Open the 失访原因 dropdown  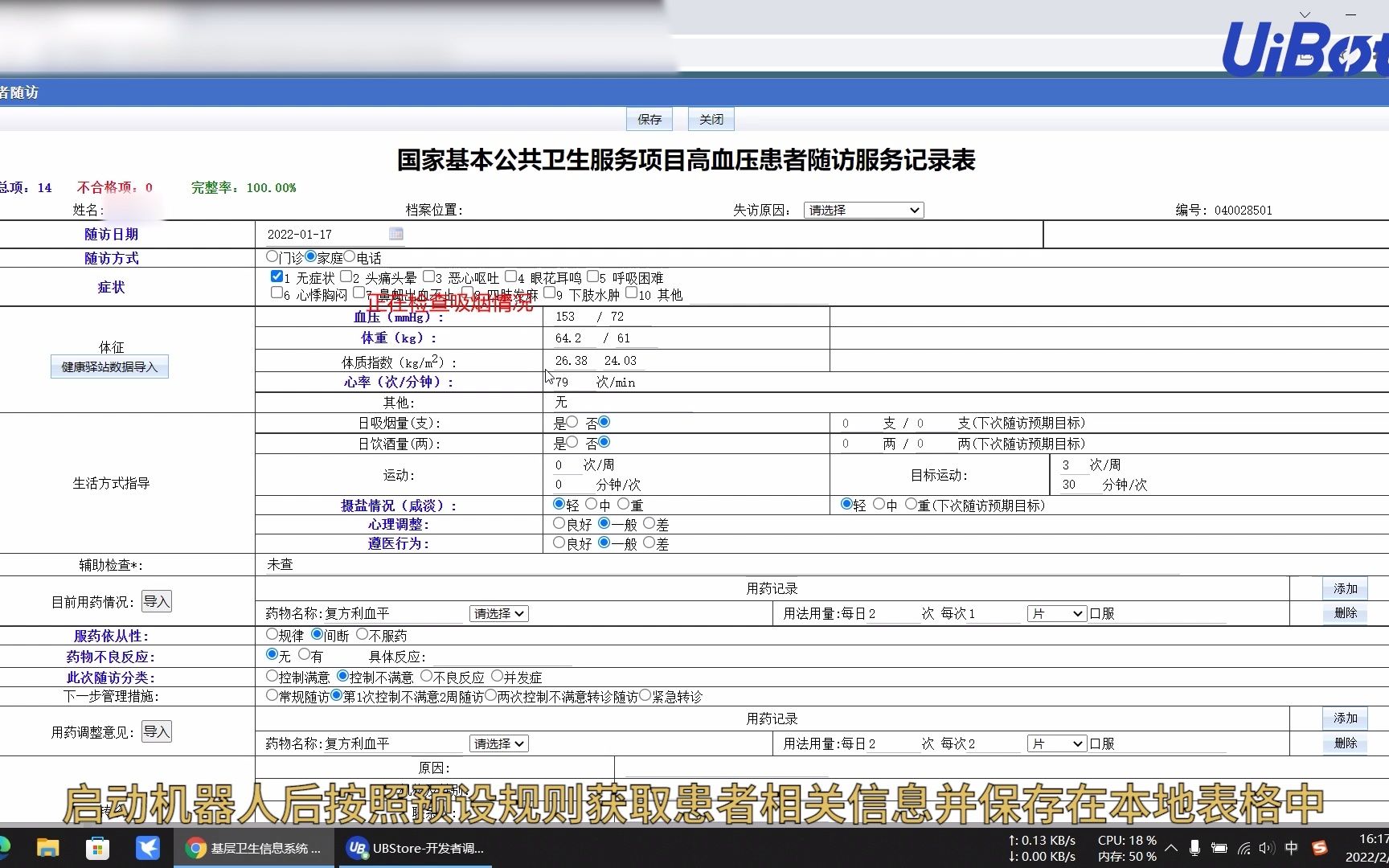pyautogui.click(x=863, y=210)
